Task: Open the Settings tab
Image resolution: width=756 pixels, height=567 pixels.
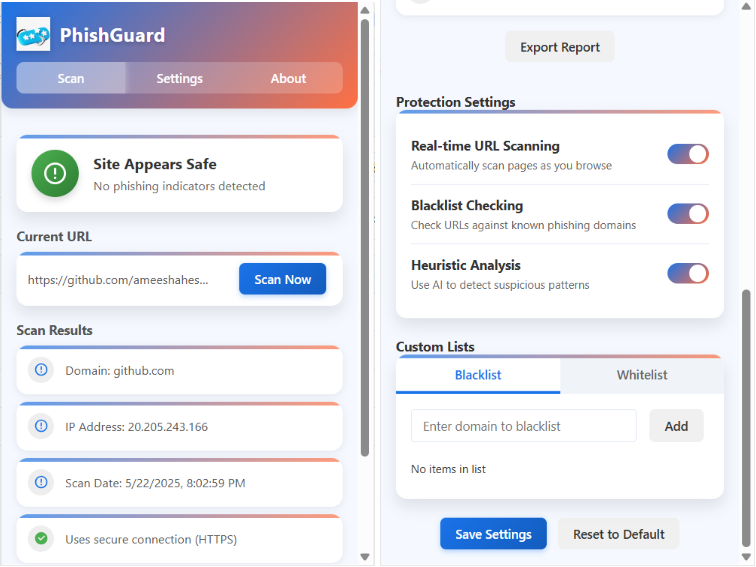Action: pos(179,78)
